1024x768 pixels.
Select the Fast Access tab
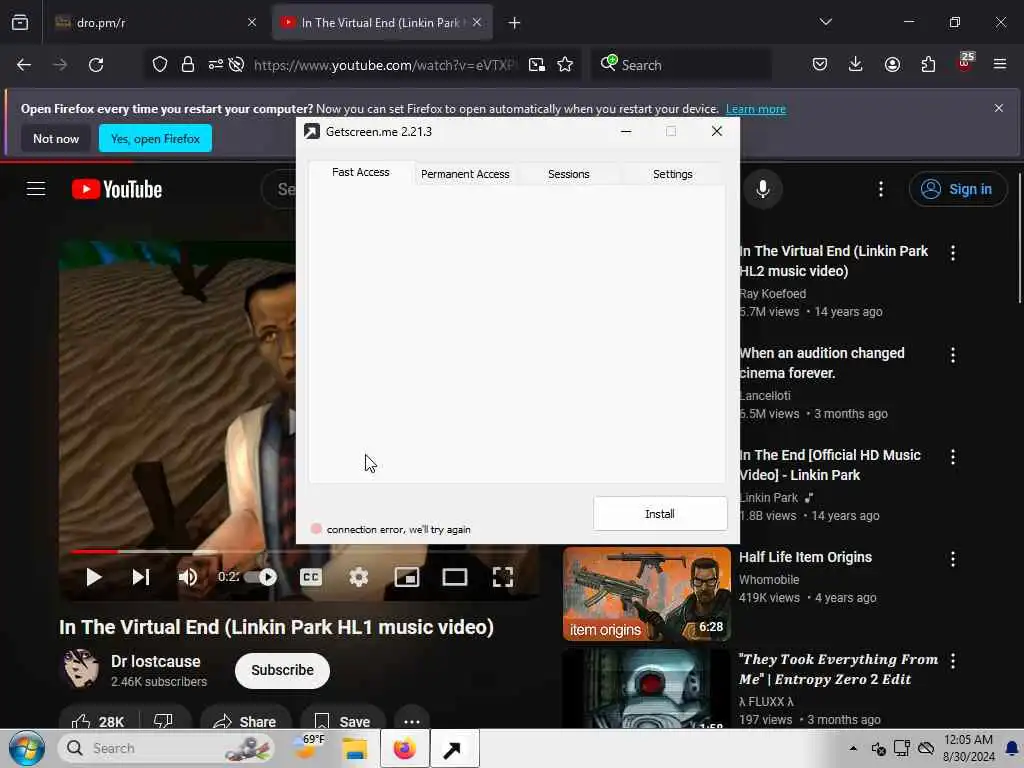click(x=360, y=172)
